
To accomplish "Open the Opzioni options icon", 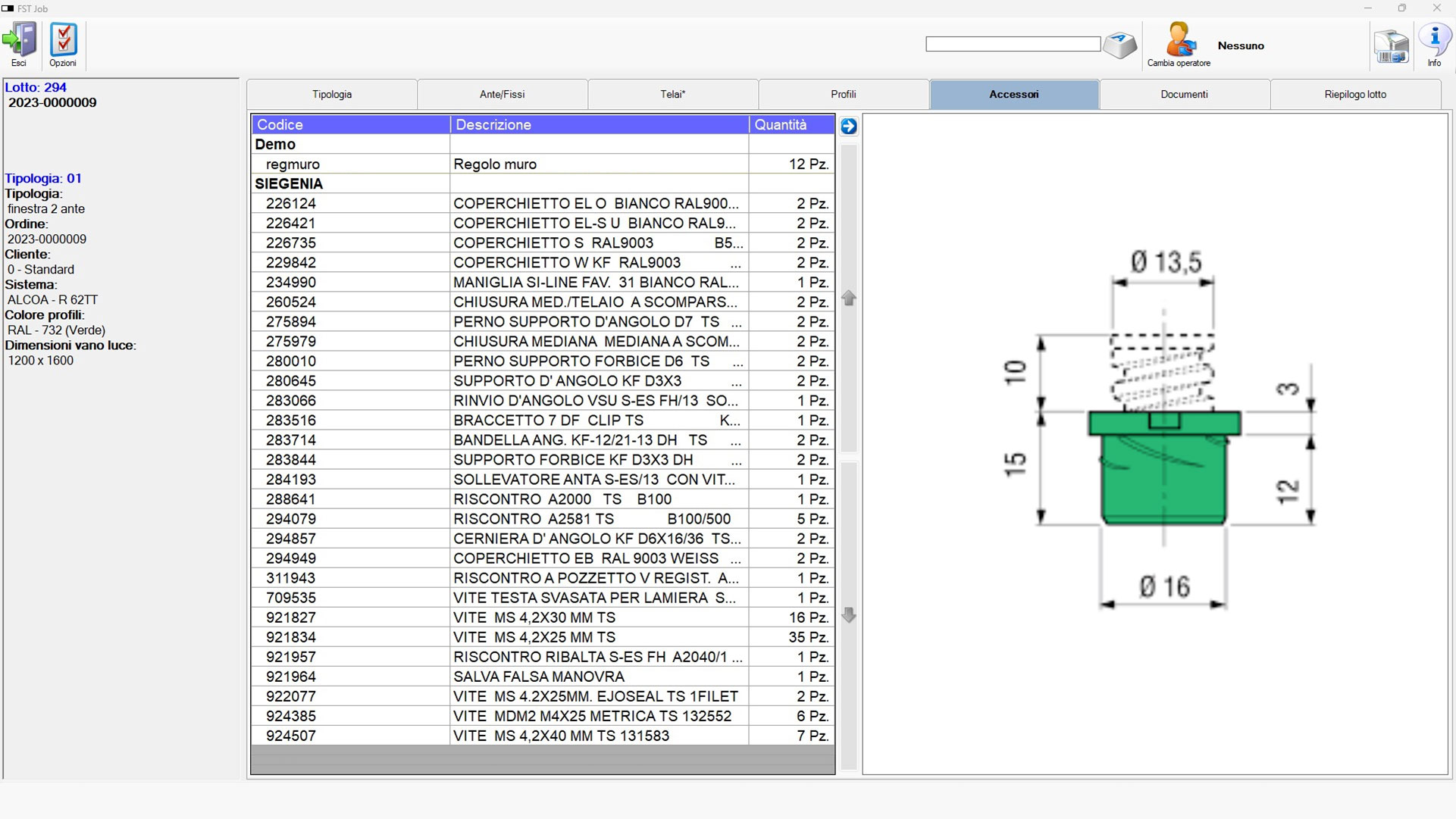I will click(63, 44).
